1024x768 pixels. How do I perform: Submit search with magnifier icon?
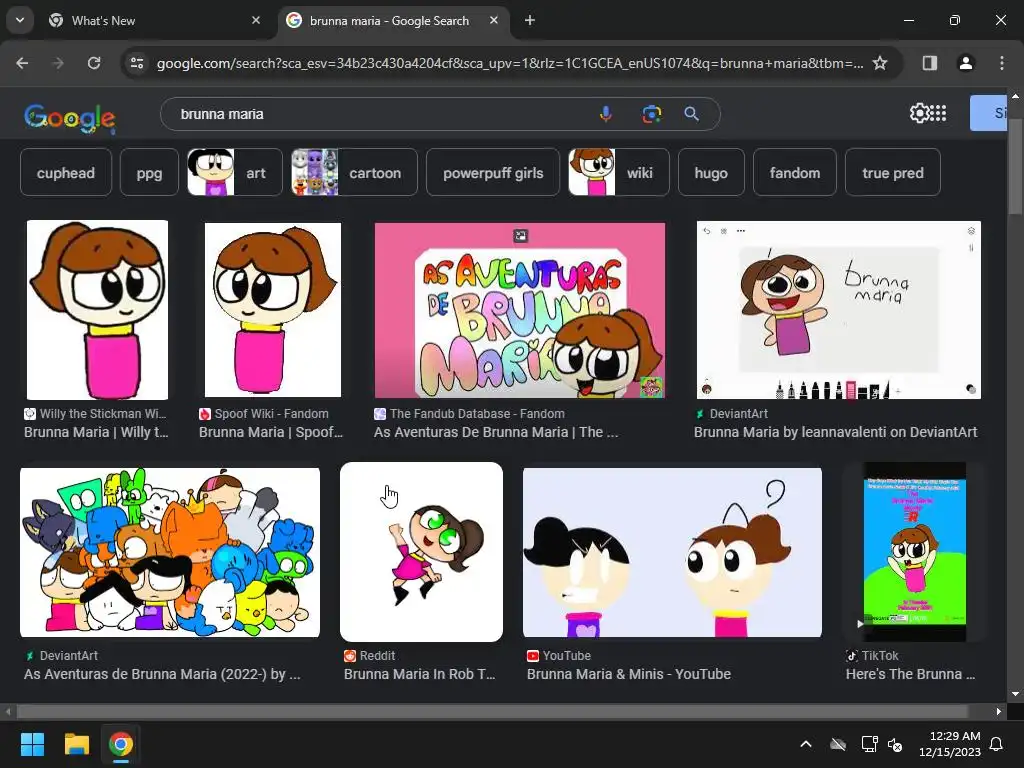click(692, 114)
